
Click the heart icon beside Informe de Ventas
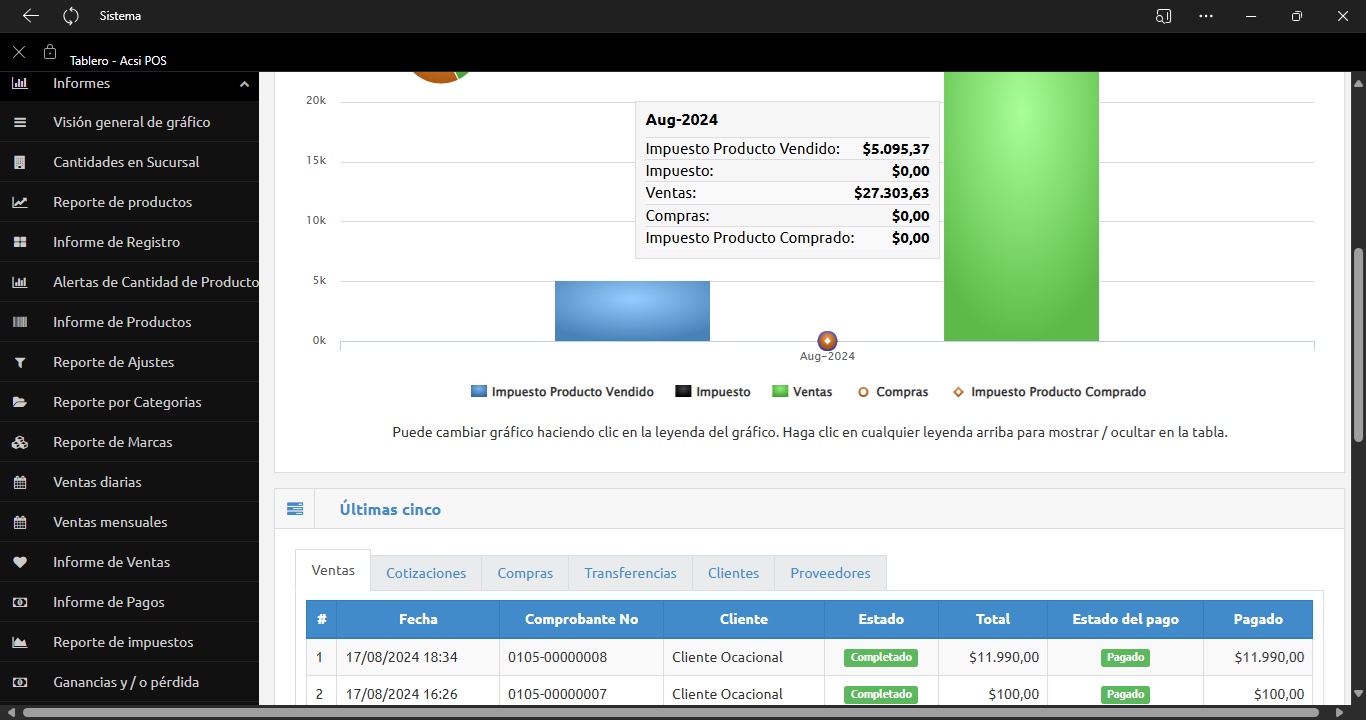(19, 562)
